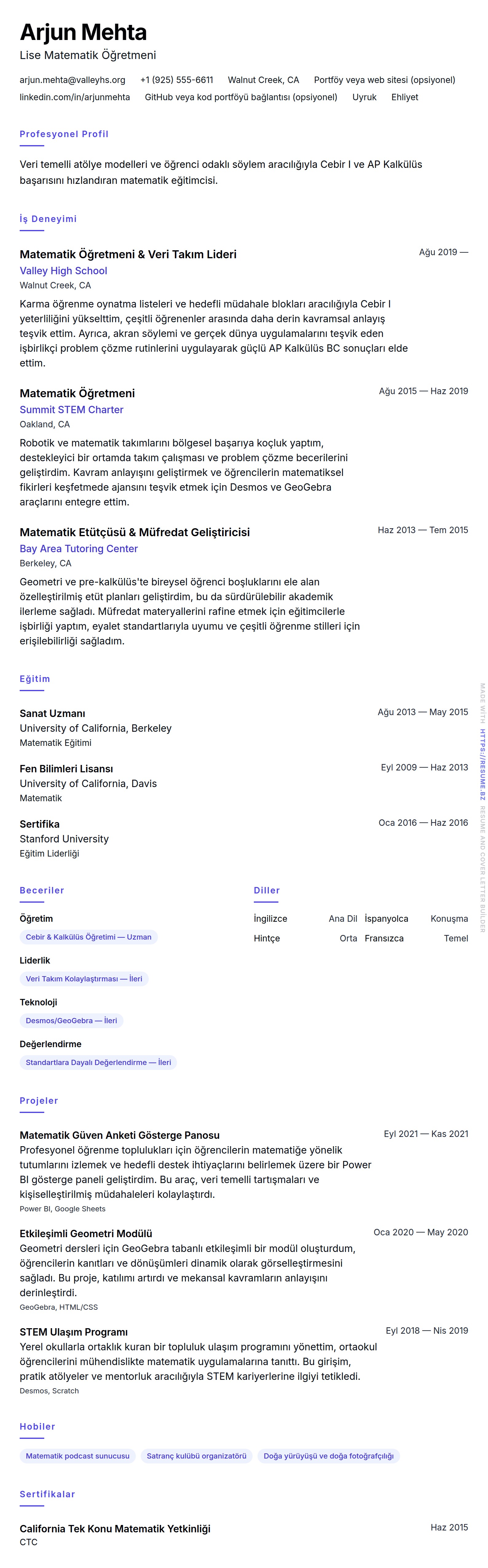Click the arjun.mehta@valleyhs.org email address
The height and width of the screenshot is (1568, 488).
click(x=73, y=80)
